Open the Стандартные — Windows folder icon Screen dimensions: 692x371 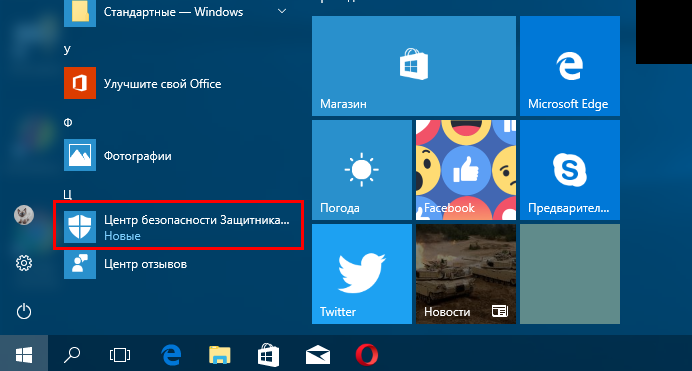[80, 12]
